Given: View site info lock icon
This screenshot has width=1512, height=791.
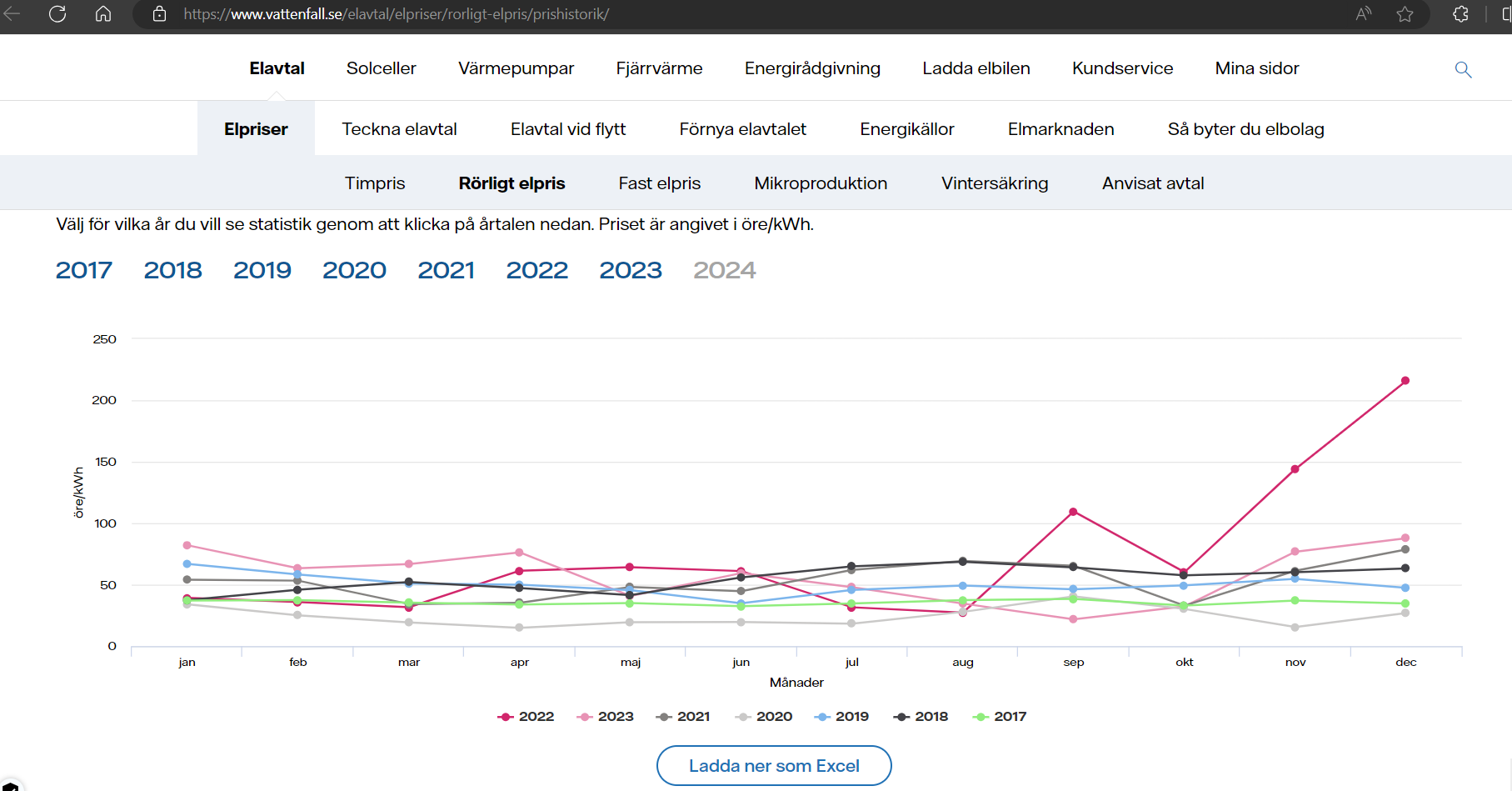Looking at the screenshot, I should click(x=160, y=14).
